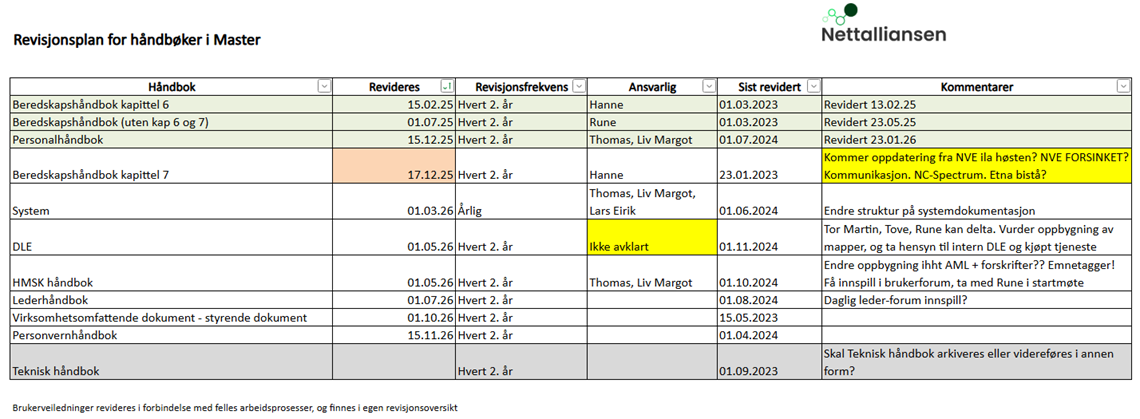Click comment 'Revidert 23.05.25'
The height and width of the screenshot is (419, 1140).
point(976,121)
